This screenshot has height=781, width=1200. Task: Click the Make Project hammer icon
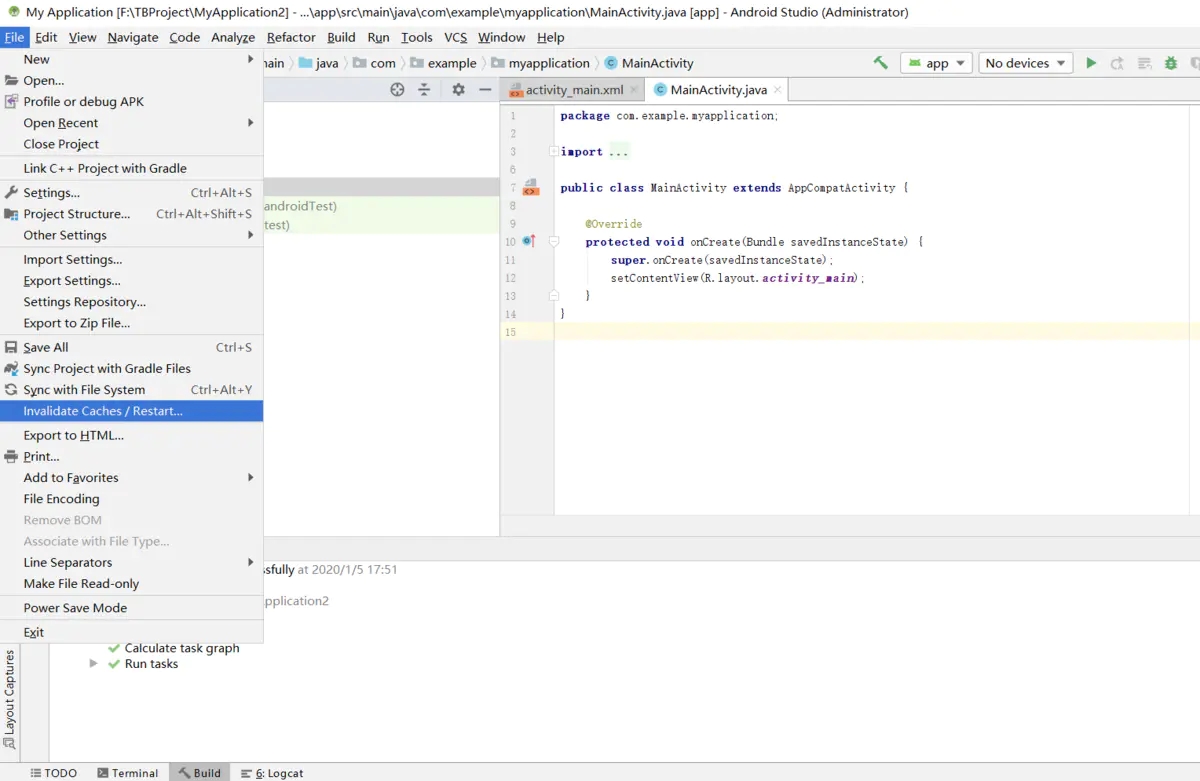[x=880, y=63]
